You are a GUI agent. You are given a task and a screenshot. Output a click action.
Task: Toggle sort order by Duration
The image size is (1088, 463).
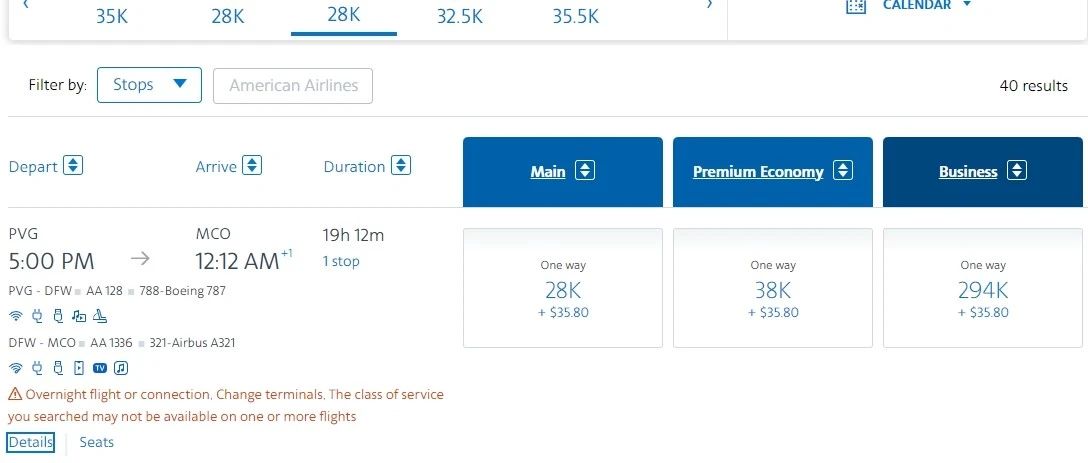(x=400, y=166)
